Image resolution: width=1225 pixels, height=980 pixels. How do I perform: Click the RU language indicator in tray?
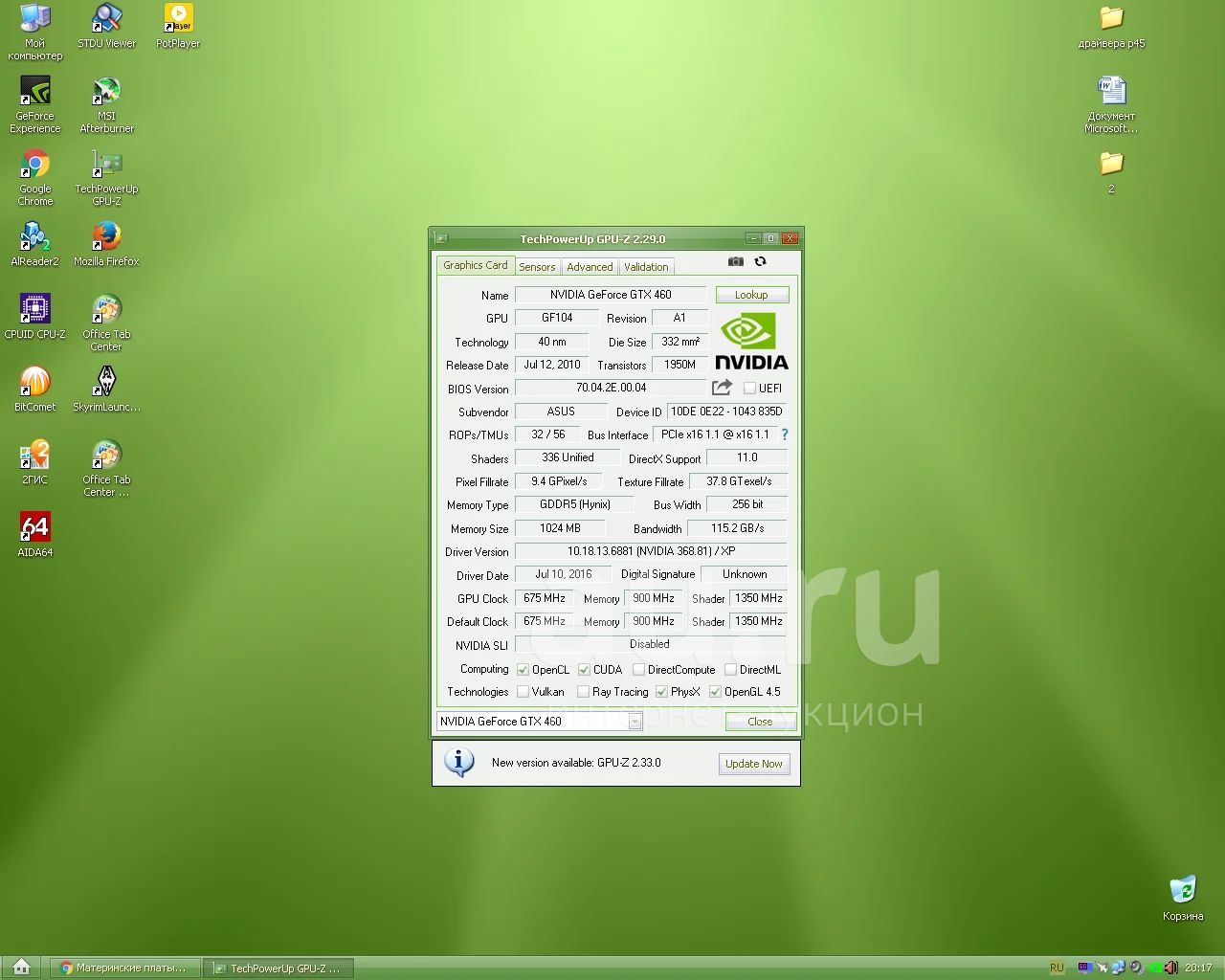point(1057,969)
